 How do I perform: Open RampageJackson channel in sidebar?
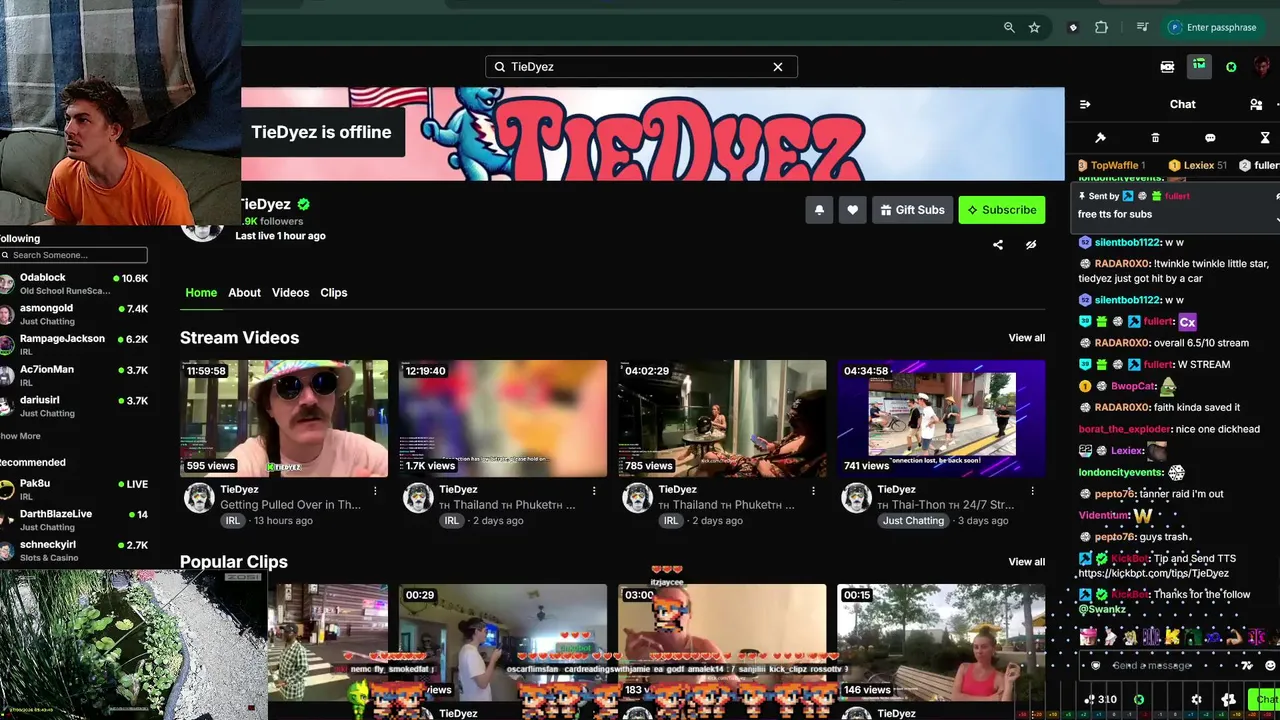pos(74,345)
